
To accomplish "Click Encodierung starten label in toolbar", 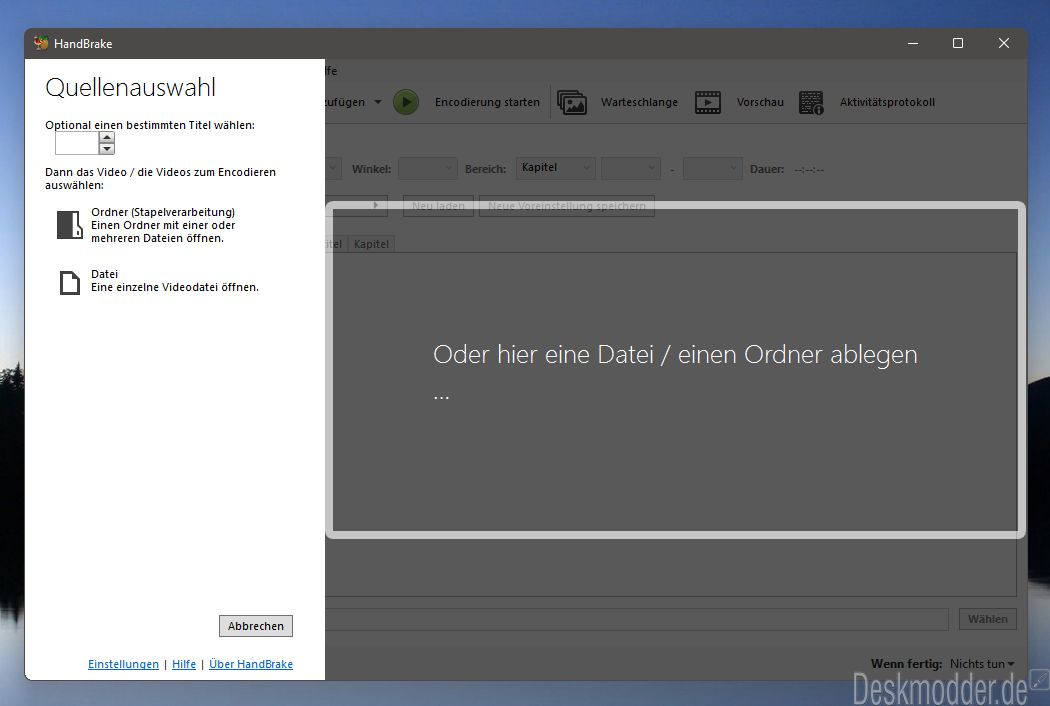I will [x=487, y=102].
